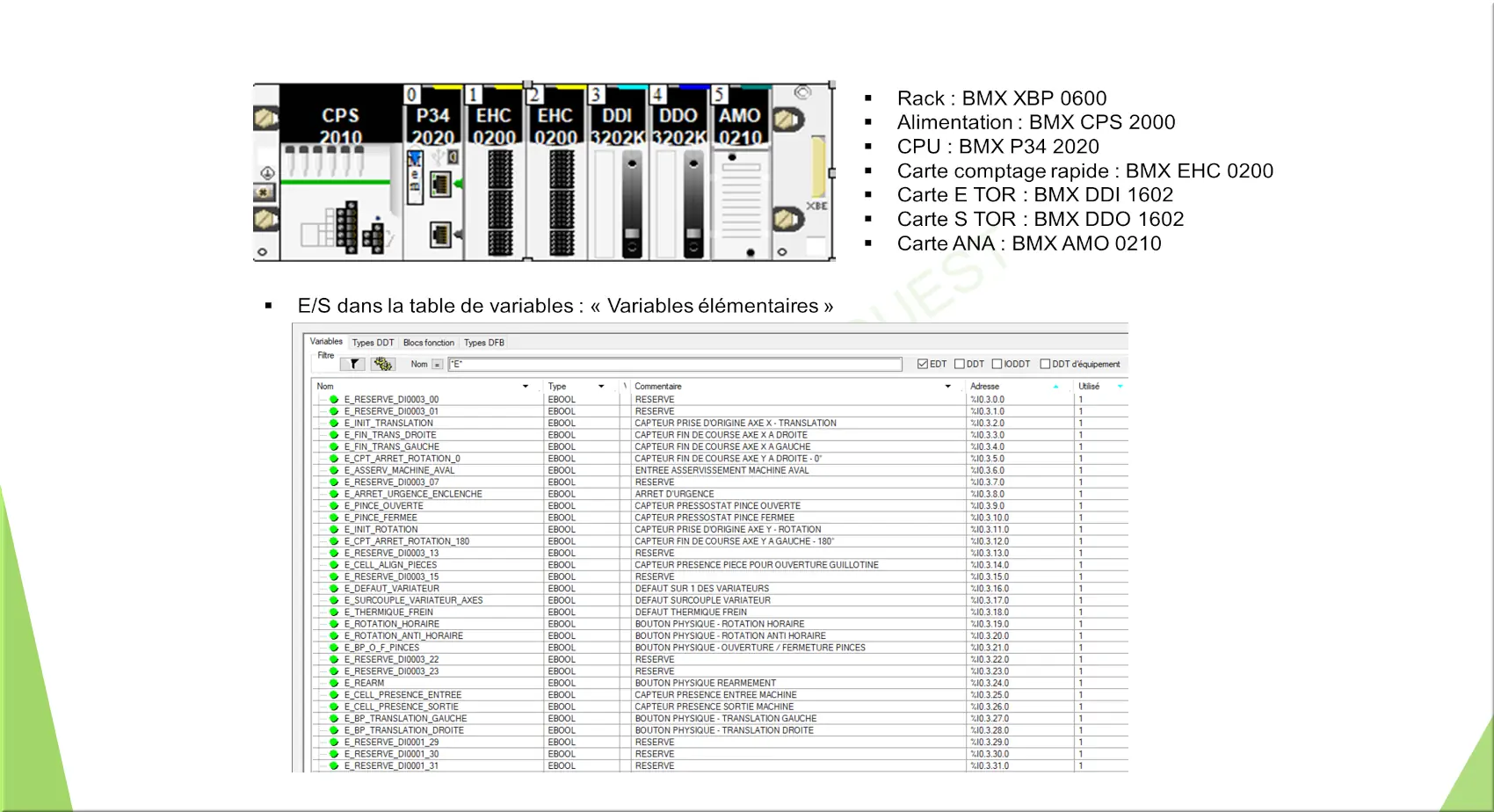Select the CPS 2010 power supply module

[340, 172]
